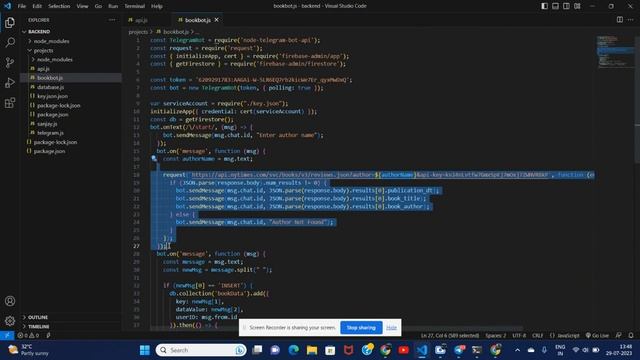Viewport: 640px width, 360px height.
Task: Click the Split Editor icon
Action: click(620, 20)
